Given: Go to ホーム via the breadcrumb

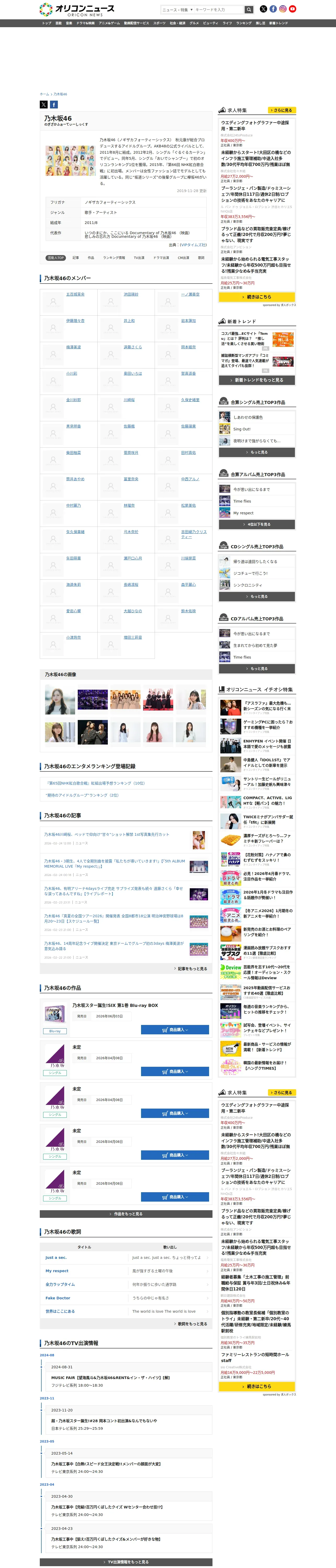Looking at the screenshot, I should (x=44, y=94).
